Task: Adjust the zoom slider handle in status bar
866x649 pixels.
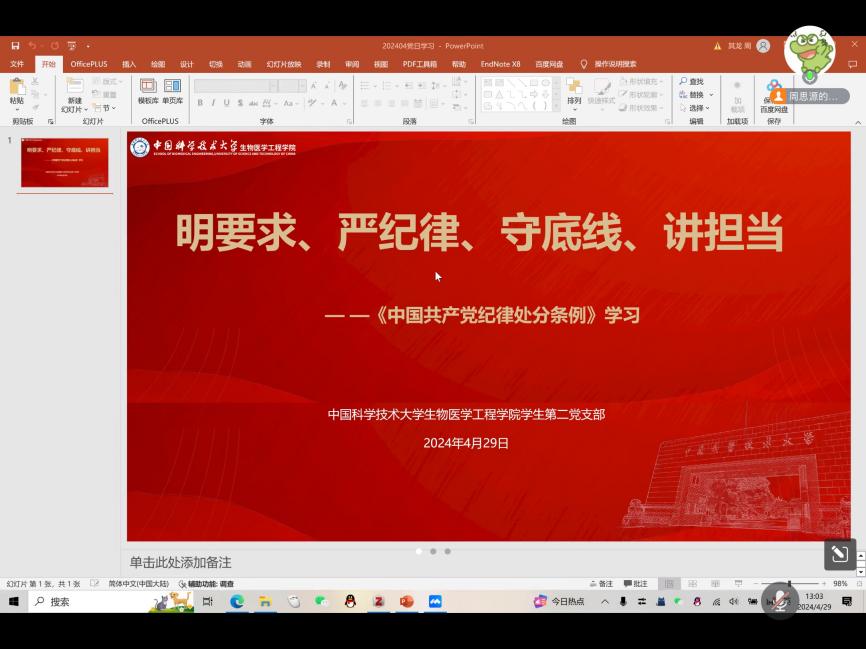Action: [x=789, y=584]
